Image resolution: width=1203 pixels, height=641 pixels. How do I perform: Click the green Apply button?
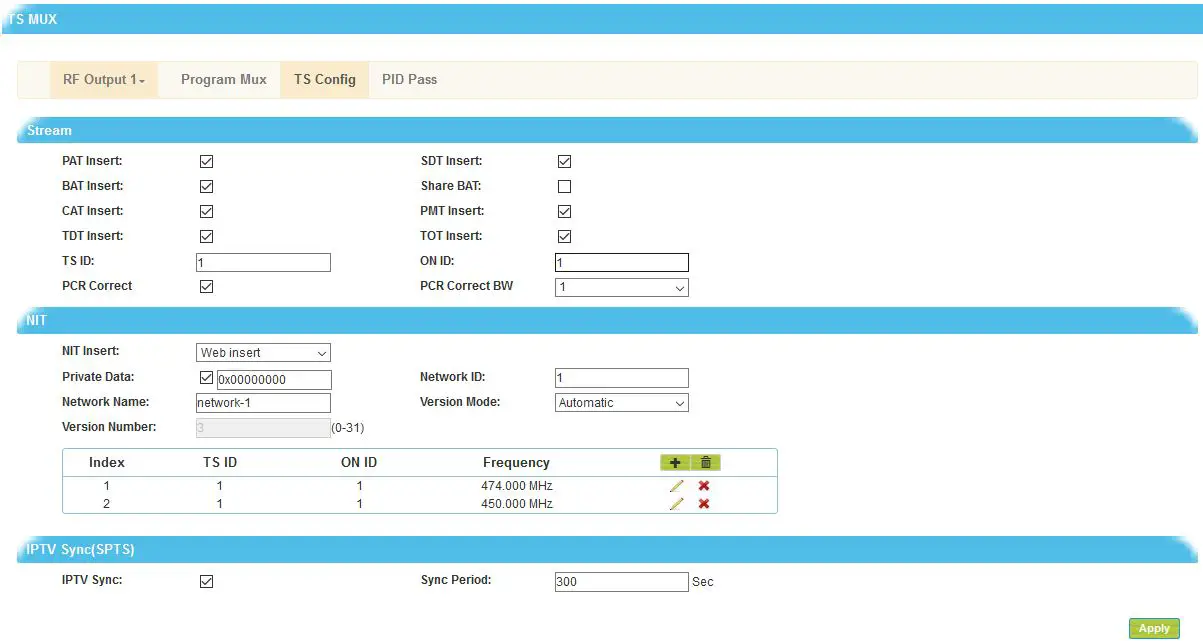1154,629
